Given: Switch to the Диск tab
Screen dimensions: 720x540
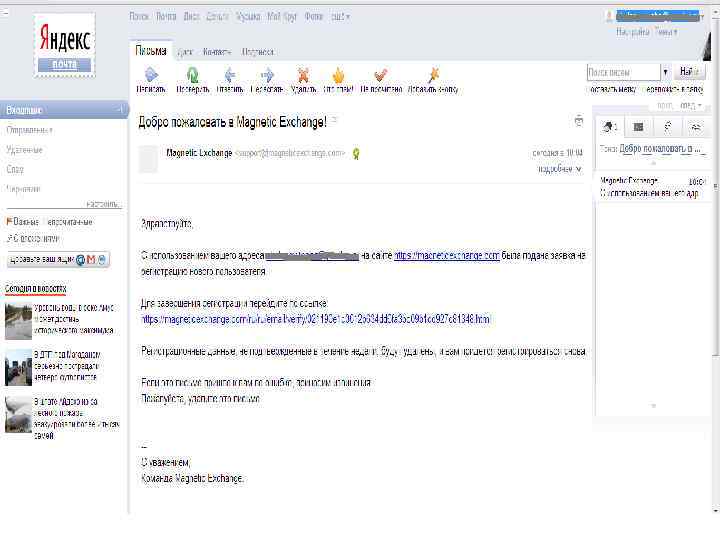Looking at the screenshot, I should tap(185, 52).
